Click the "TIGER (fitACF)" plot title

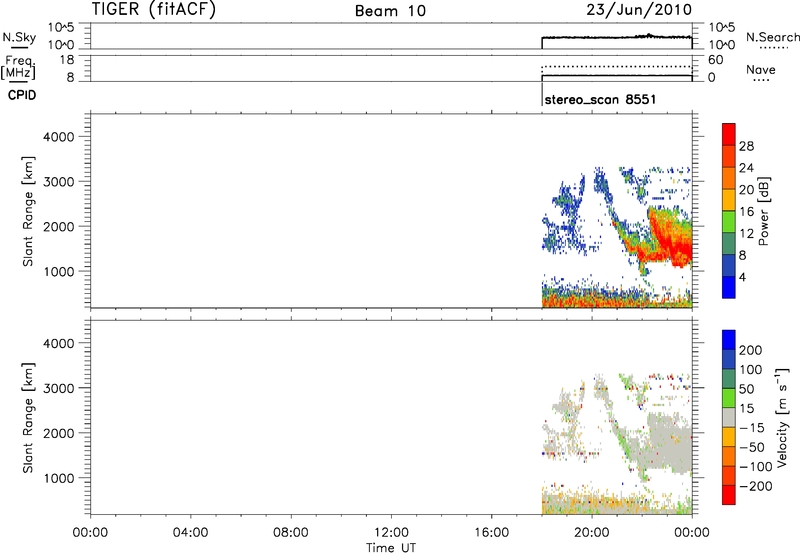point(154,10)
